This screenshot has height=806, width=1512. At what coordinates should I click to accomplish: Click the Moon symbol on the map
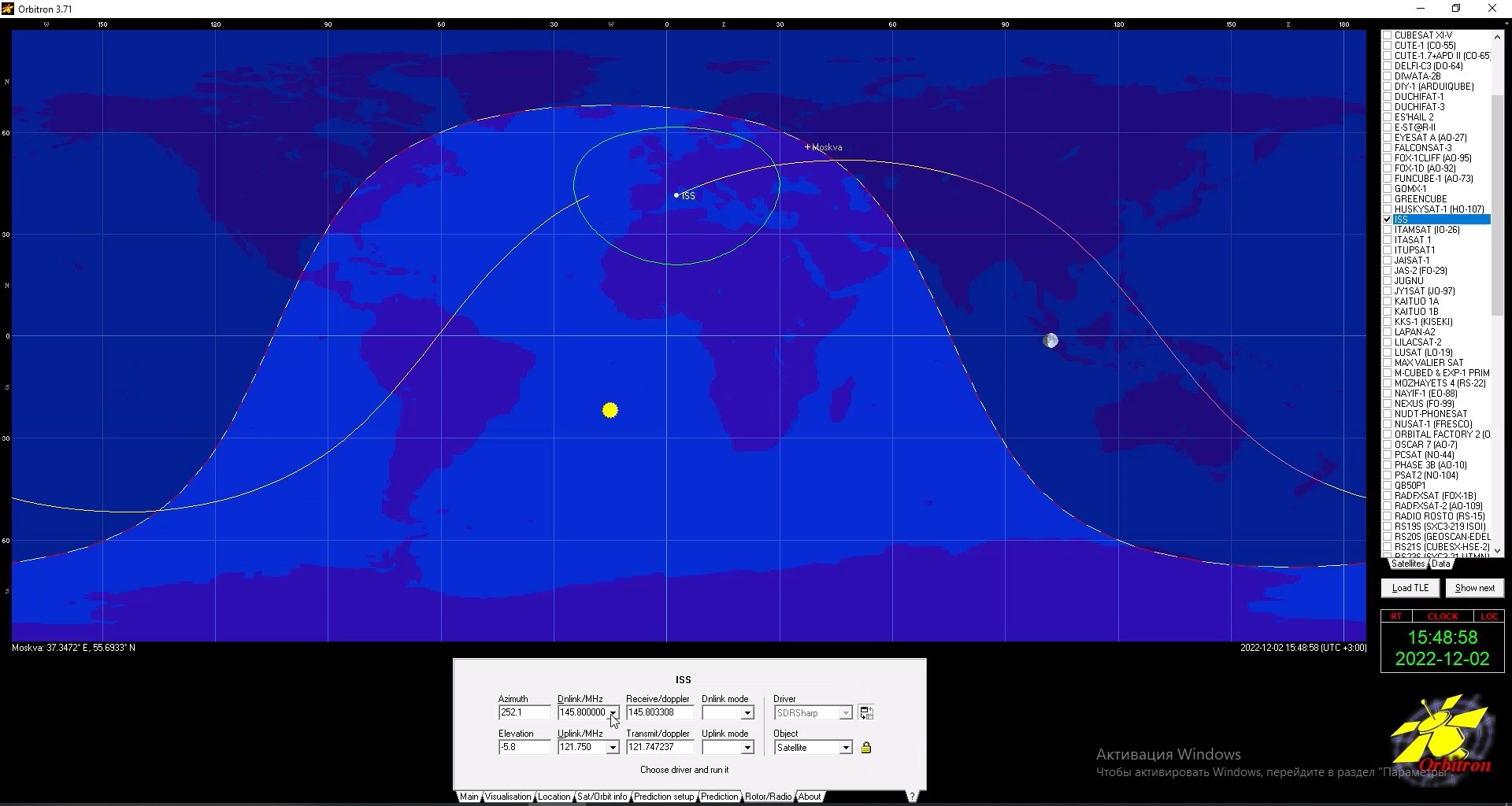[x=1051, y=340]
